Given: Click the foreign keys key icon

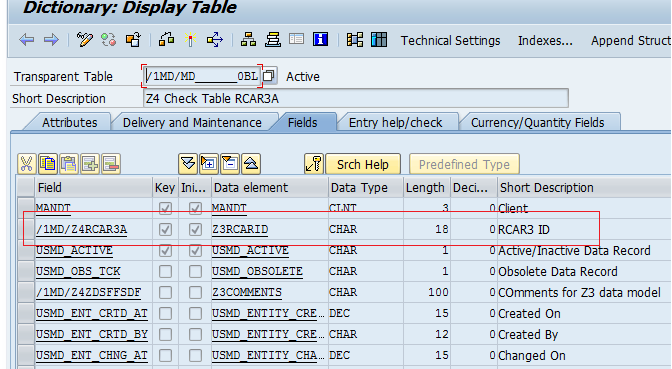Looking at the screenshot, I should pyautogui.click(x=314, y=164).
